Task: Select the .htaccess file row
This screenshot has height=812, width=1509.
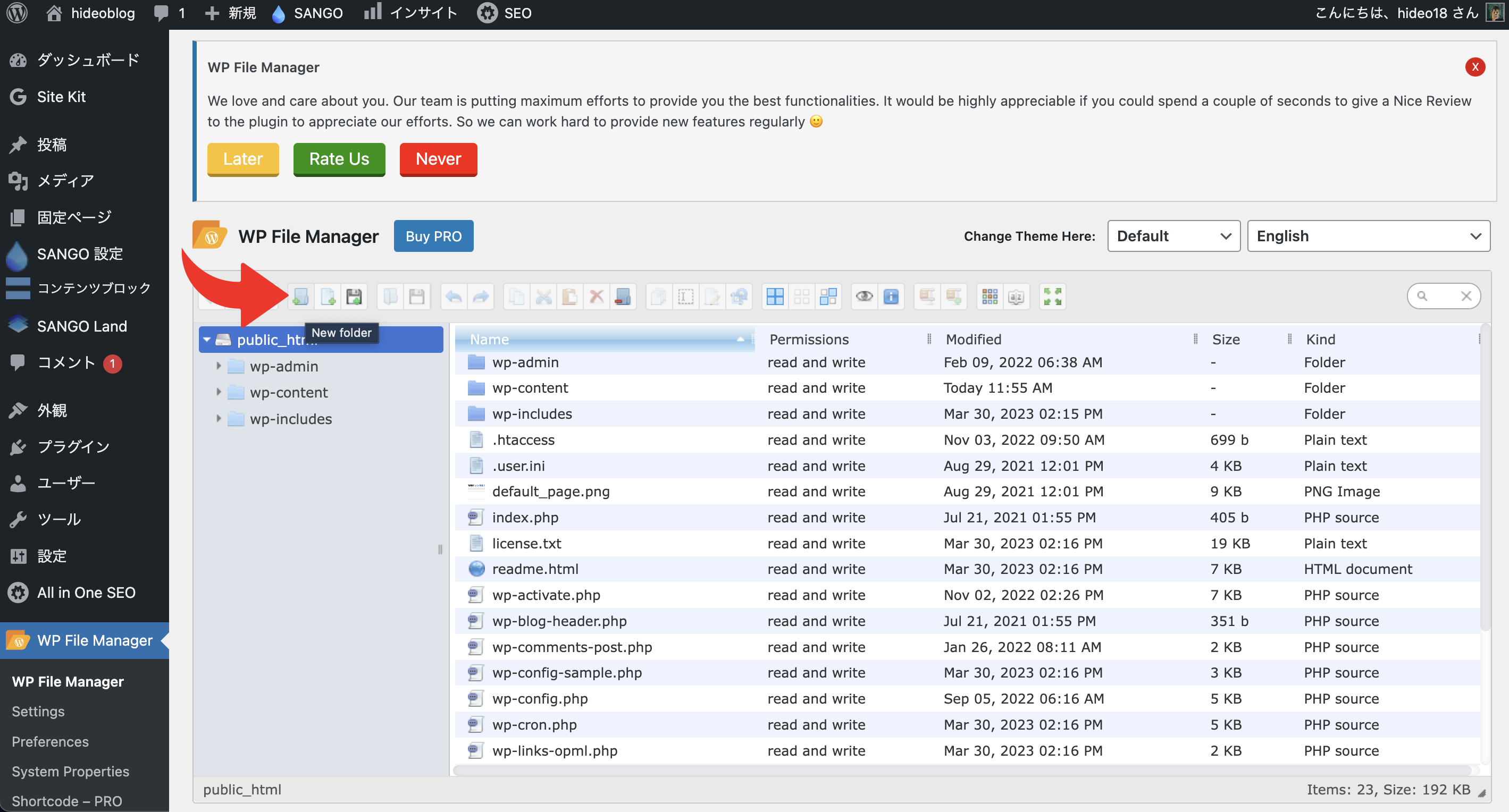Action: [967, 439]
